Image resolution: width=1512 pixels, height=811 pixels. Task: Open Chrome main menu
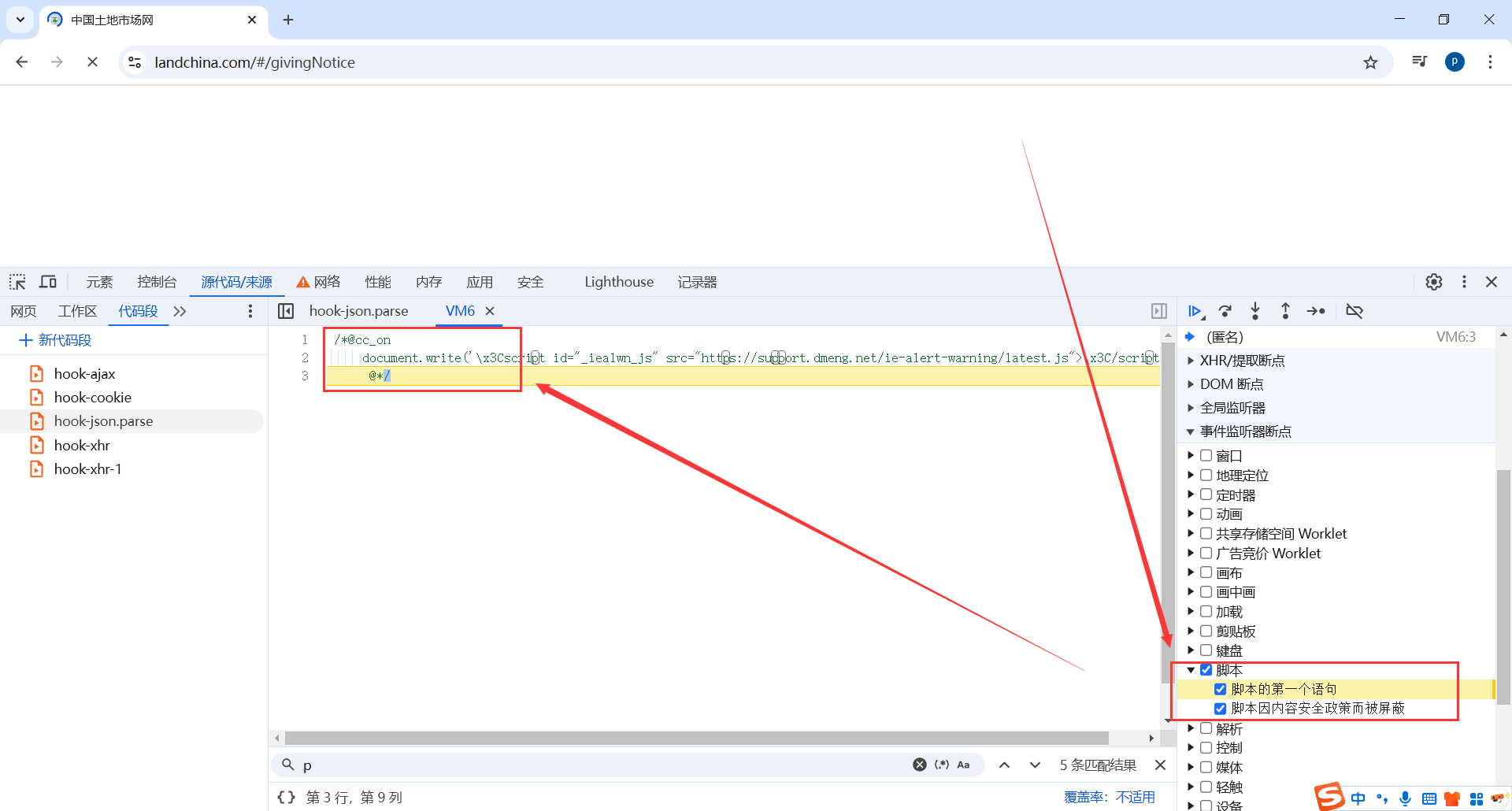pos(1490,62)
